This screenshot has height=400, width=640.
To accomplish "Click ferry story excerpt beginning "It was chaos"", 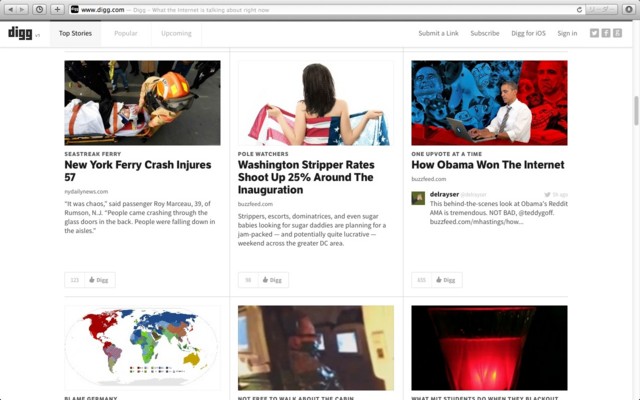I will coord(140,217).
